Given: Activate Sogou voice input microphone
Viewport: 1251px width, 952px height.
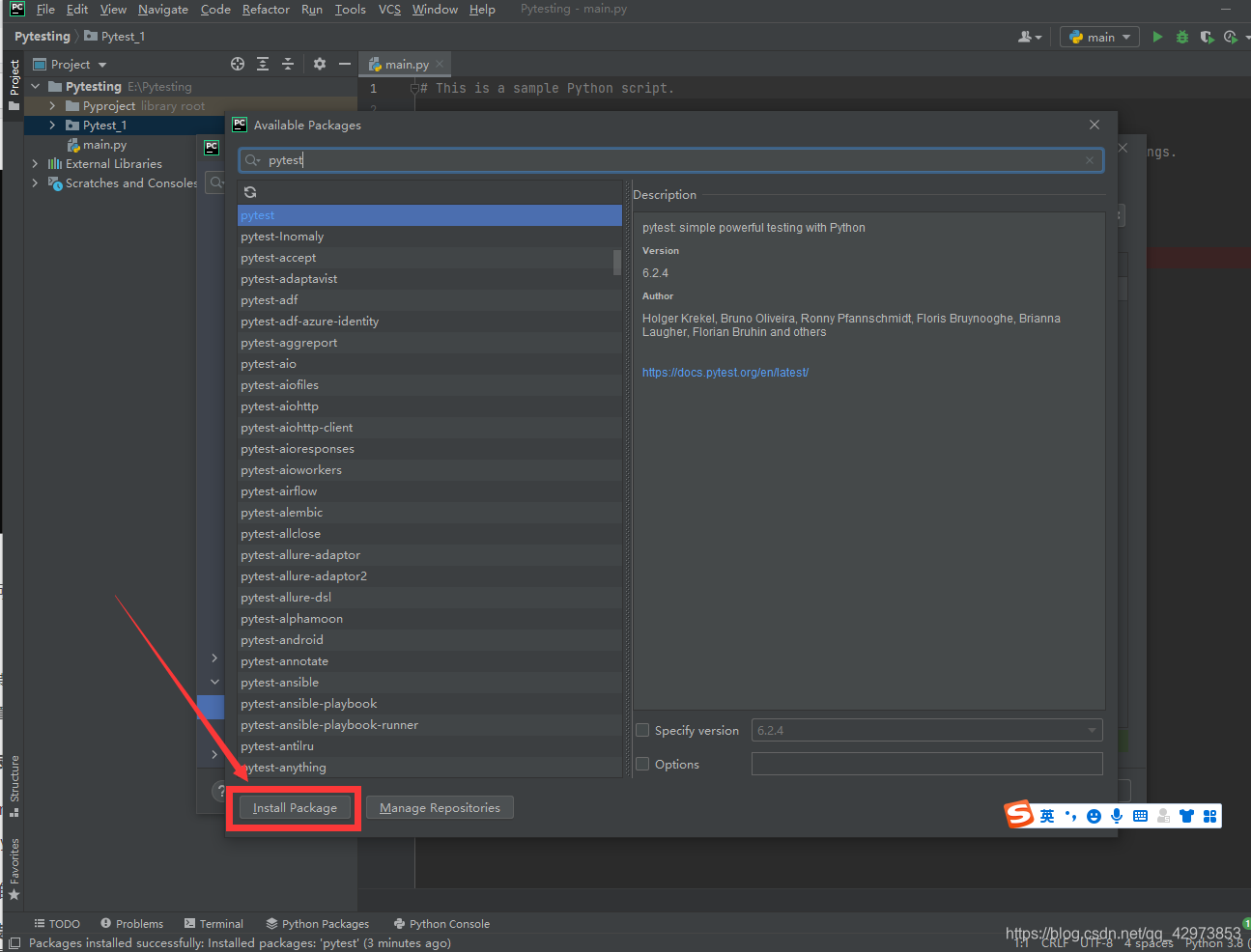Looking at the screenshot, I should (x=1117, y=816).
